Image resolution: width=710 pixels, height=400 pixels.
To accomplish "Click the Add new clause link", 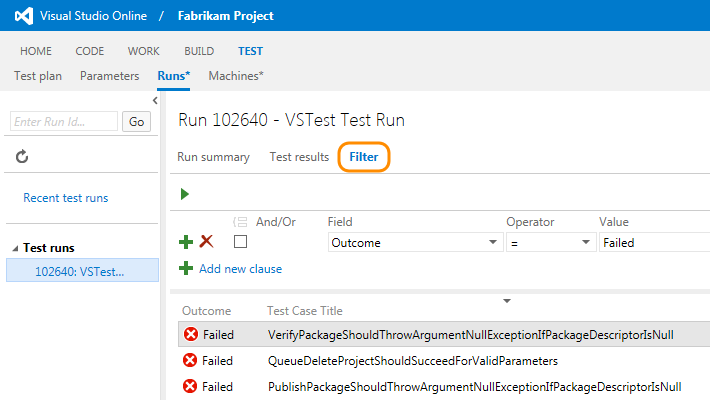I will coord(240,269).
